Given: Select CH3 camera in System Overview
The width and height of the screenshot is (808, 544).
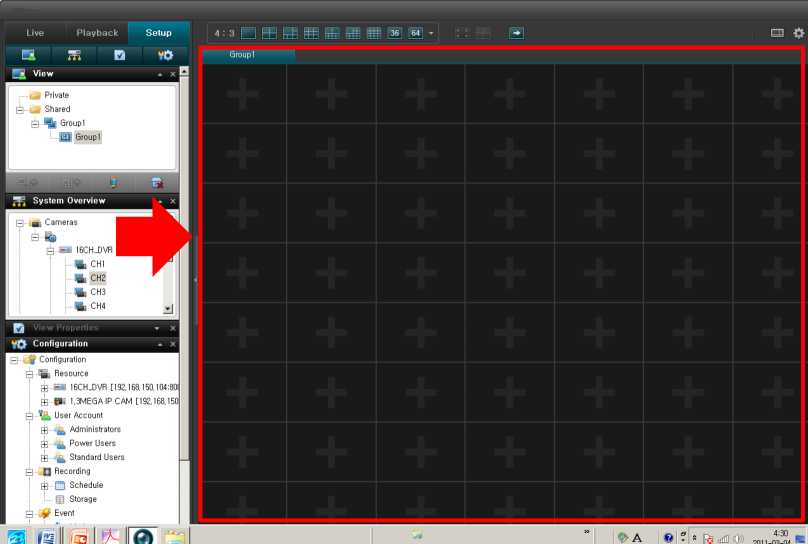Looking at the screenshot, I should pyautogui.click(x=97, y=292).
